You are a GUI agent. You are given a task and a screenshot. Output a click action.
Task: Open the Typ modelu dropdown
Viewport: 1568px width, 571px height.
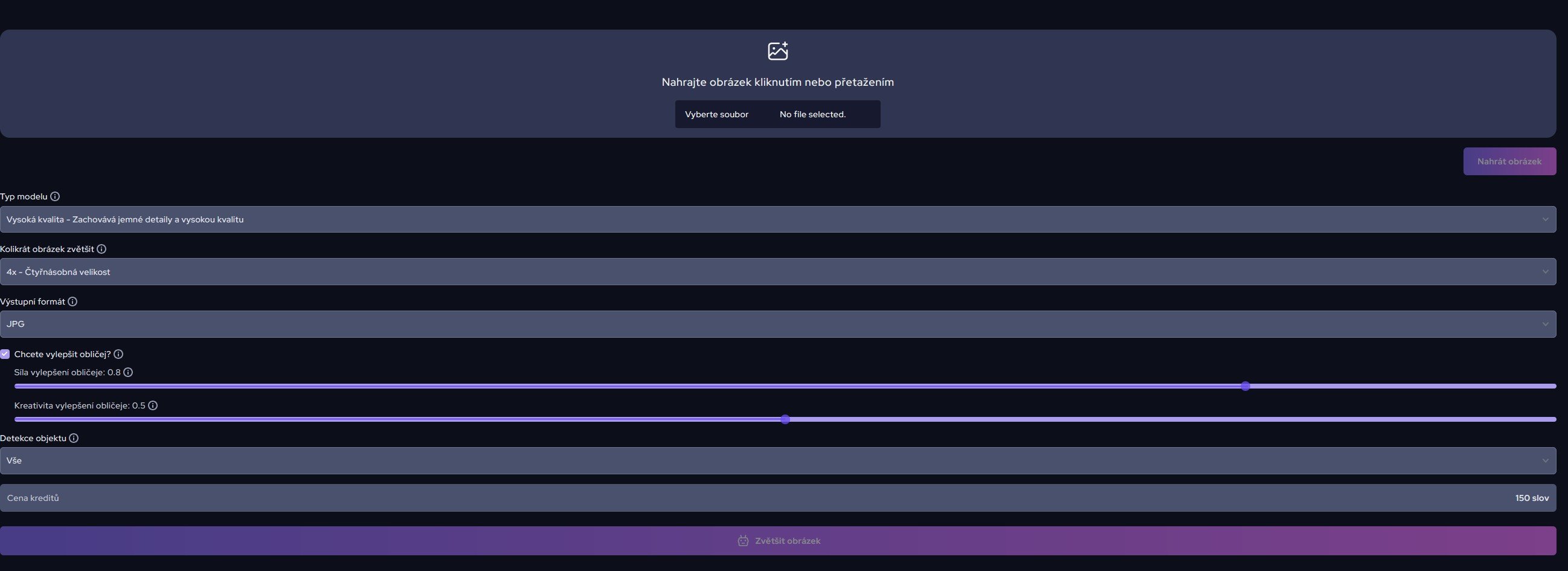pos(777,220)
